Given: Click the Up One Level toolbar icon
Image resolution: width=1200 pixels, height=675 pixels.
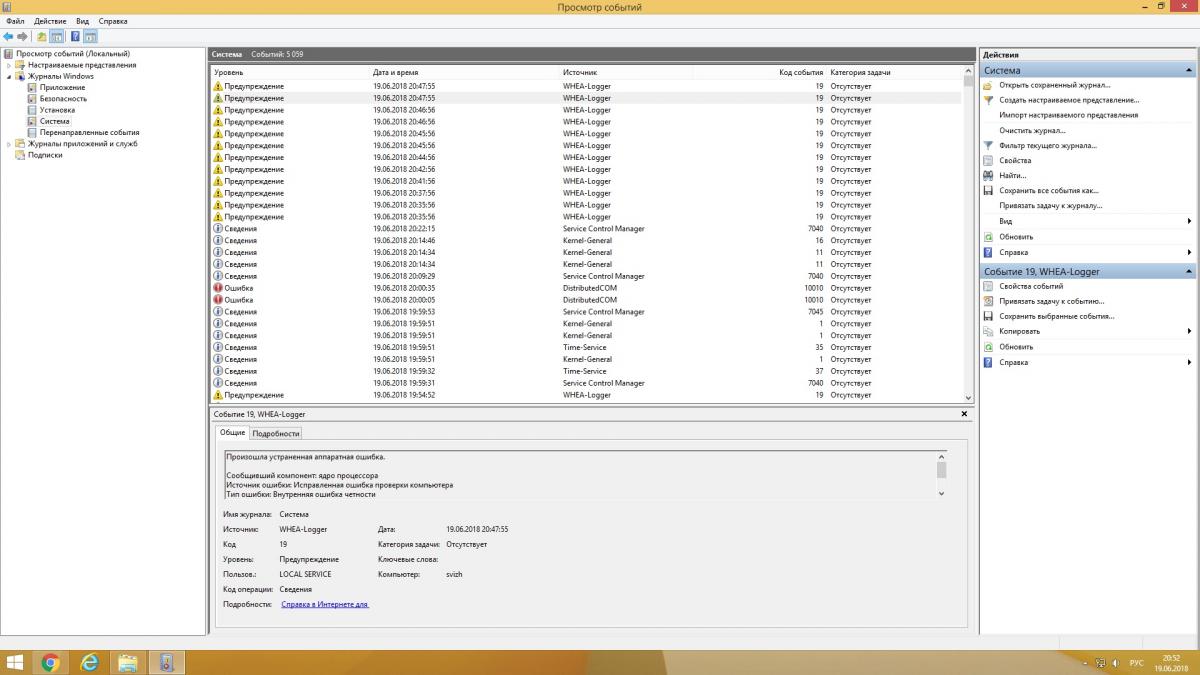Looking at the screenshot, I should (42, 37).
